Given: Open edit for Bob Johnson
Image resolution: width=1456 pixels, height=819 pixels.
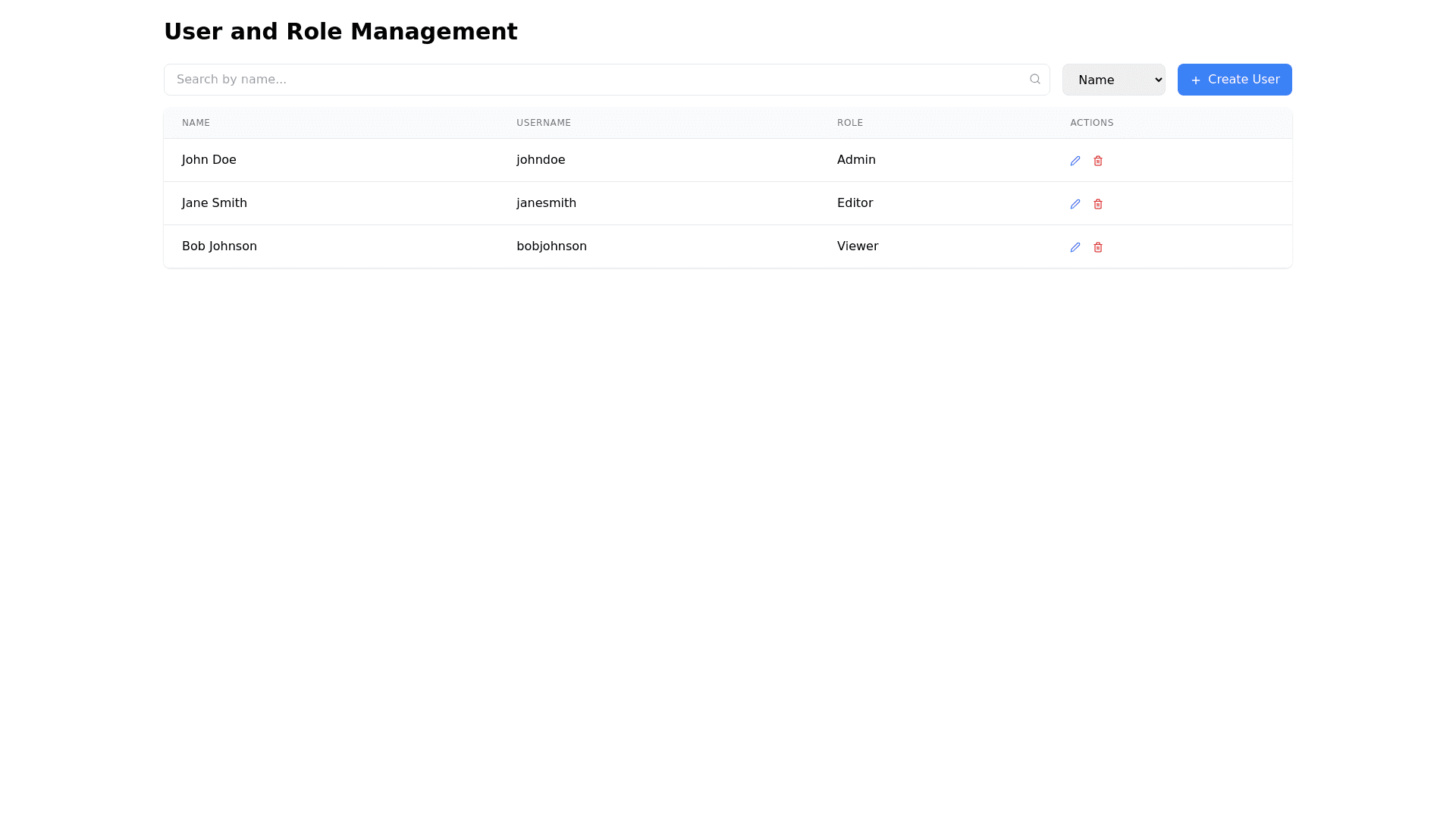Looking at the screenshot, I should point(1075,247).
